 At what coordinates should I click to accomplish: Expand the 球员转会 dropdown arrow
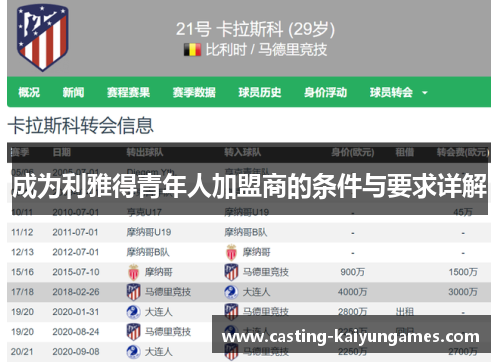(x=425, y=93)
